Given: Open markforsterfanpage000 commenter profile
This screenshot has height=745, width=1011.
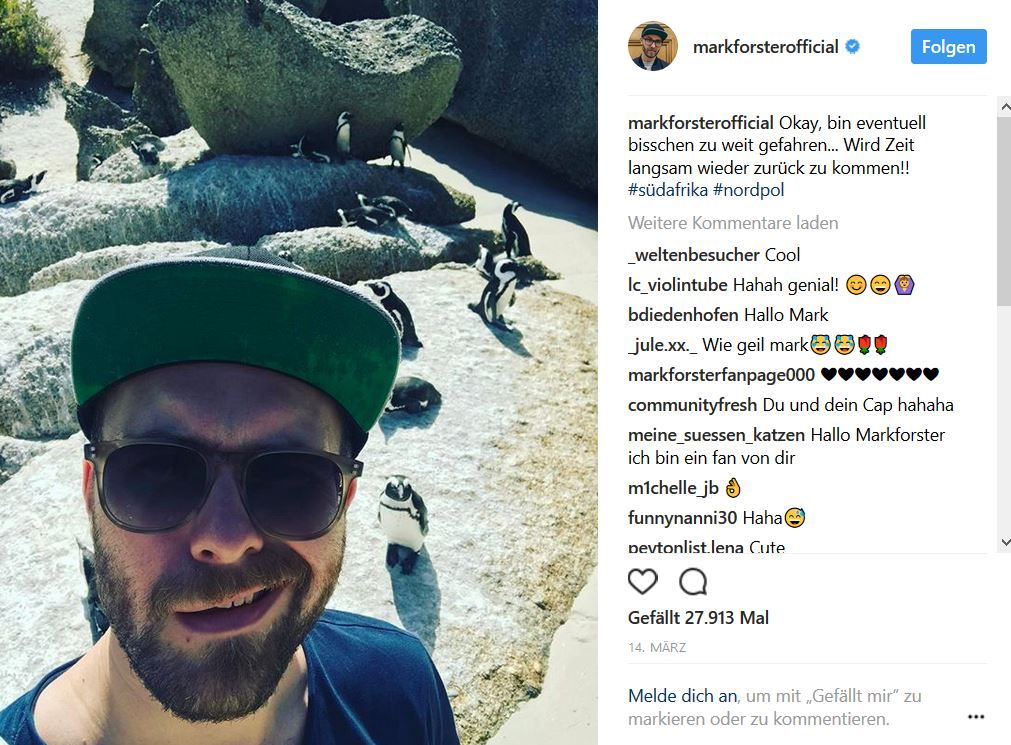Looking at the screenshot, I should point(721,375).
